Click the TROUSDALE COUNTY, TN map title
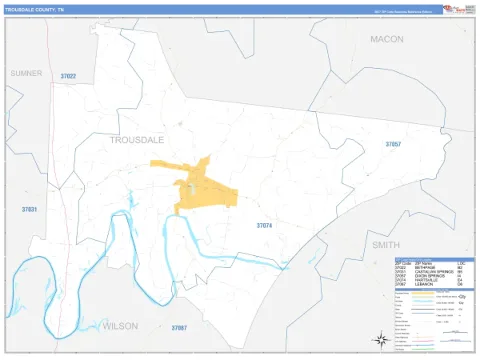 pos(34,10)
